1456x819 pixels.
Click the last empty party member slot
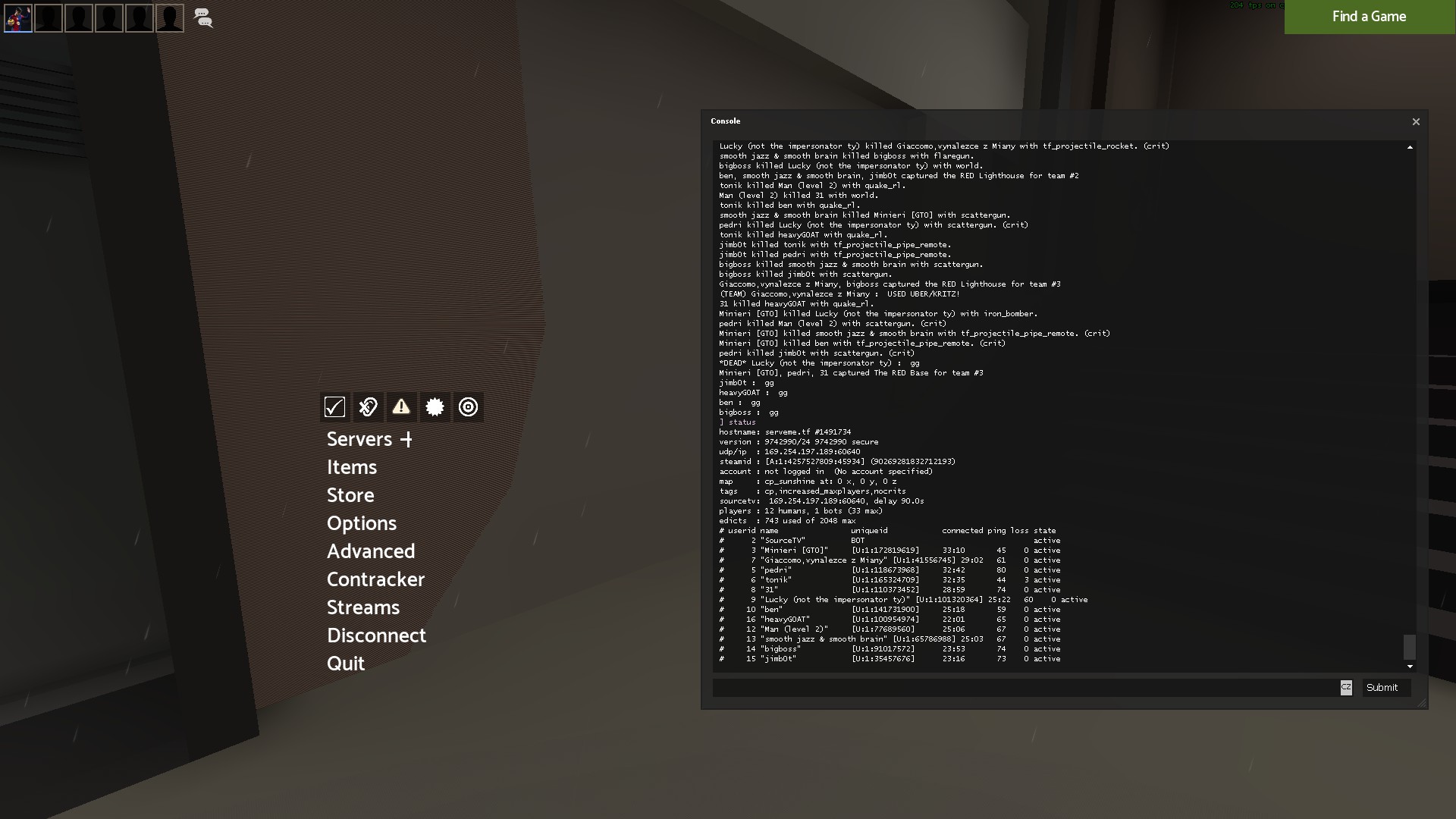[x=170, y=17]
